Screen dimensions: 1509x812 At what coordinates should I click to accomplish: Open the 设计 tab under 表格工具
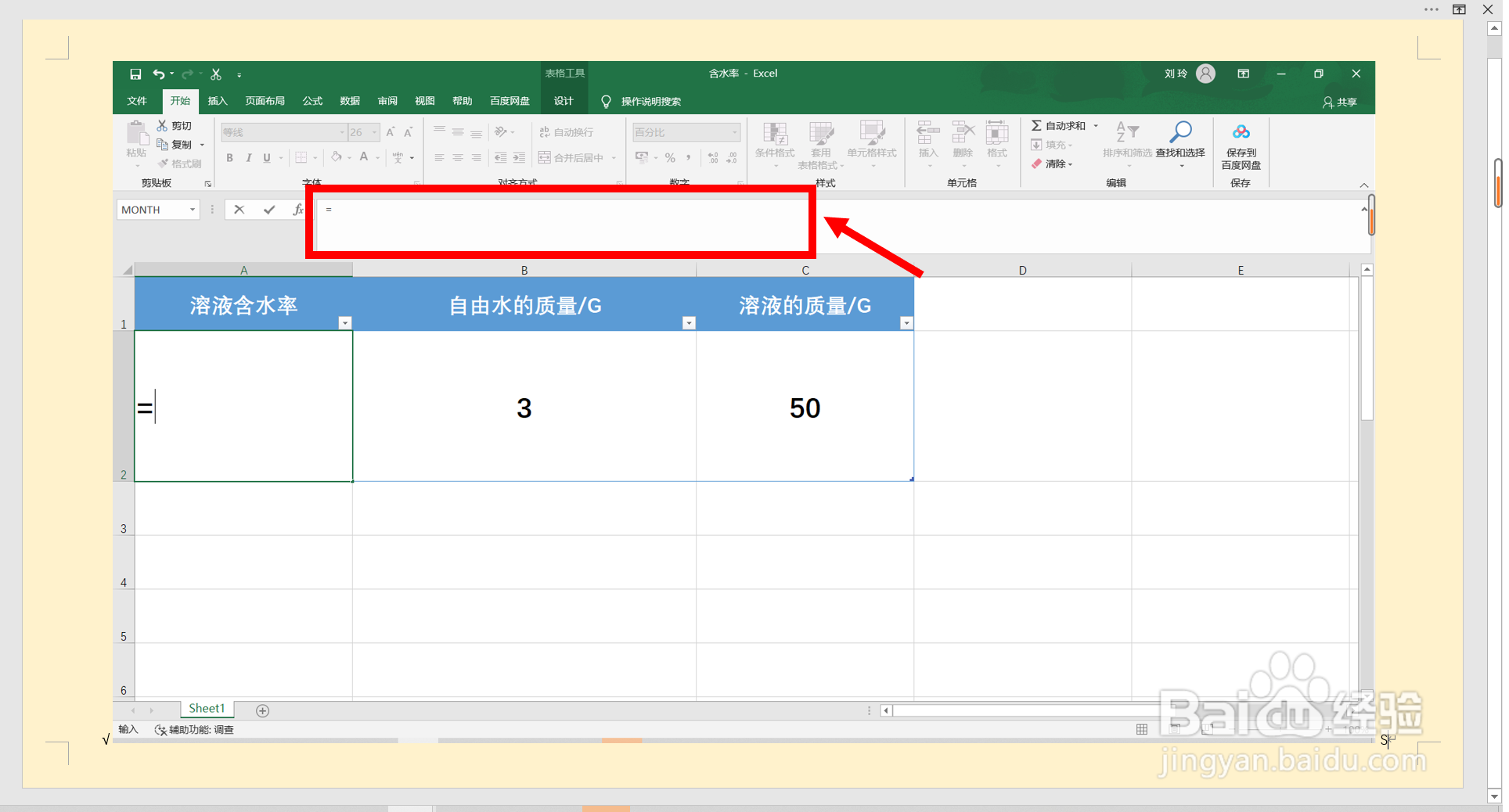click(564, 101)
